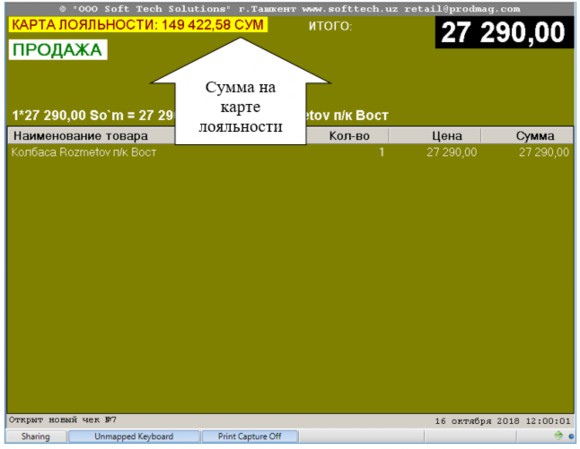Click the ИТОГО label
The image size is (580, 449).
click(330, 26)
